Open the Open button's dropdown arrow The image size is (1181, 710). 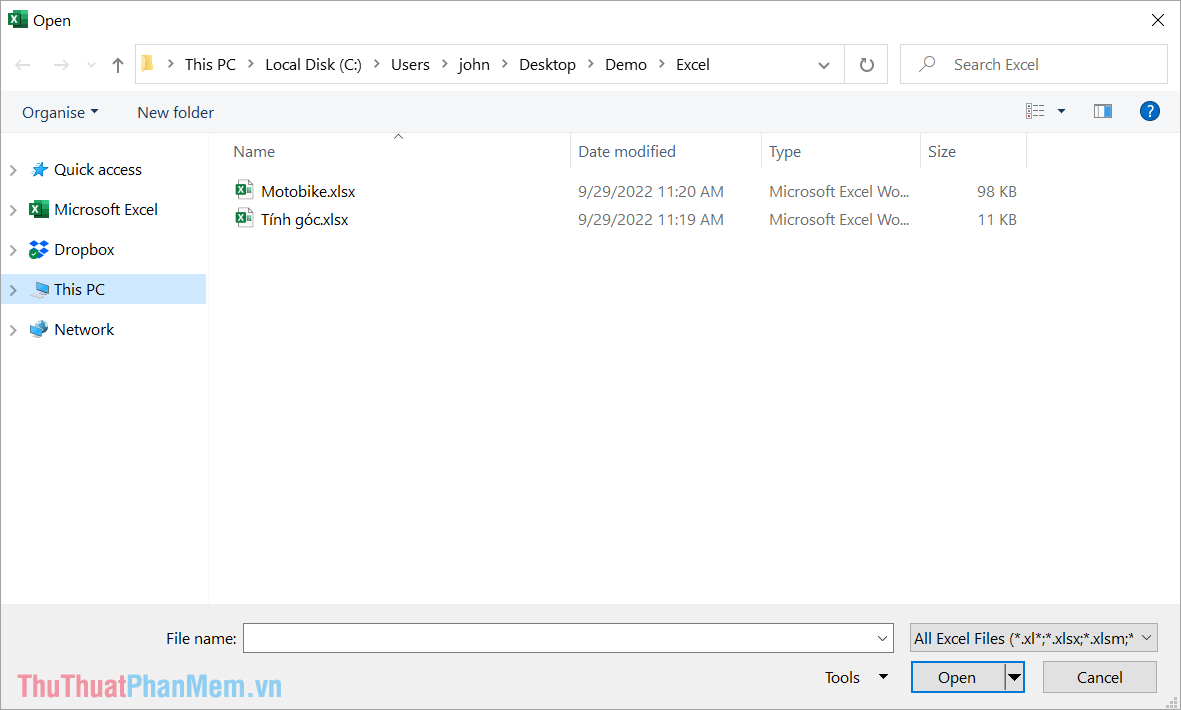(1014, 677)
